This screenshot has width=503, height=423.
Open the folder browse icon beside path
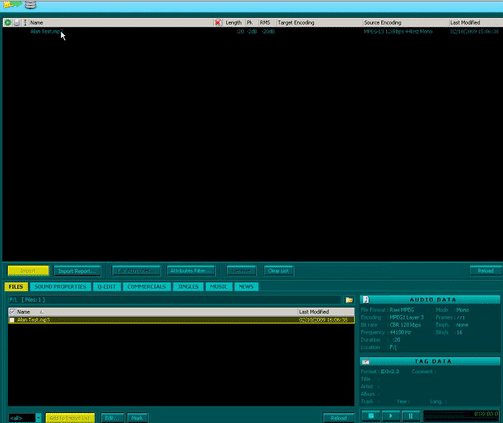349,300
